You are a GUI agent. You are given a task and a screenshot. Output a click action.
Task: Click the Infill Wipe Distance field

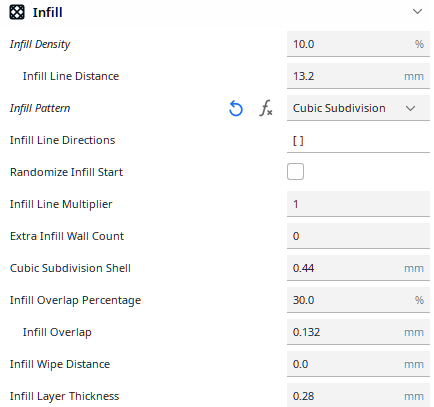click(358, 364)
